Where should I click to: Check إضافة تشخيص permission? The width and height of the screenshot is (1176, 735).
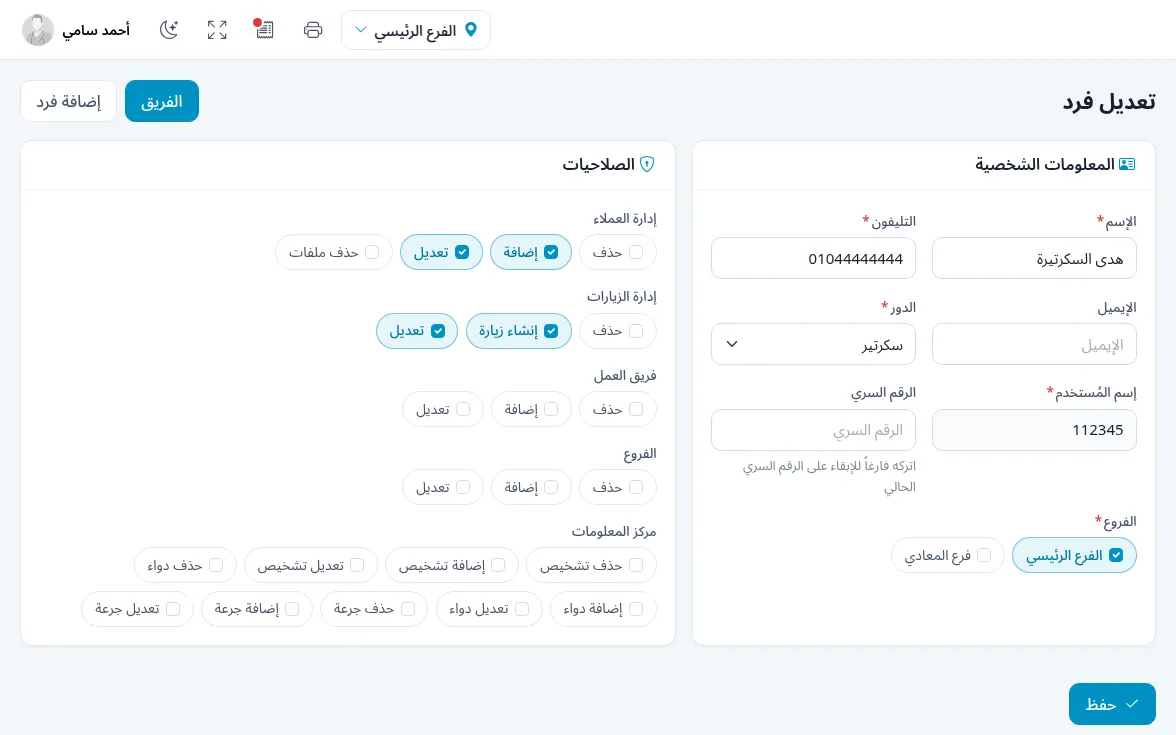coord(498,565)
